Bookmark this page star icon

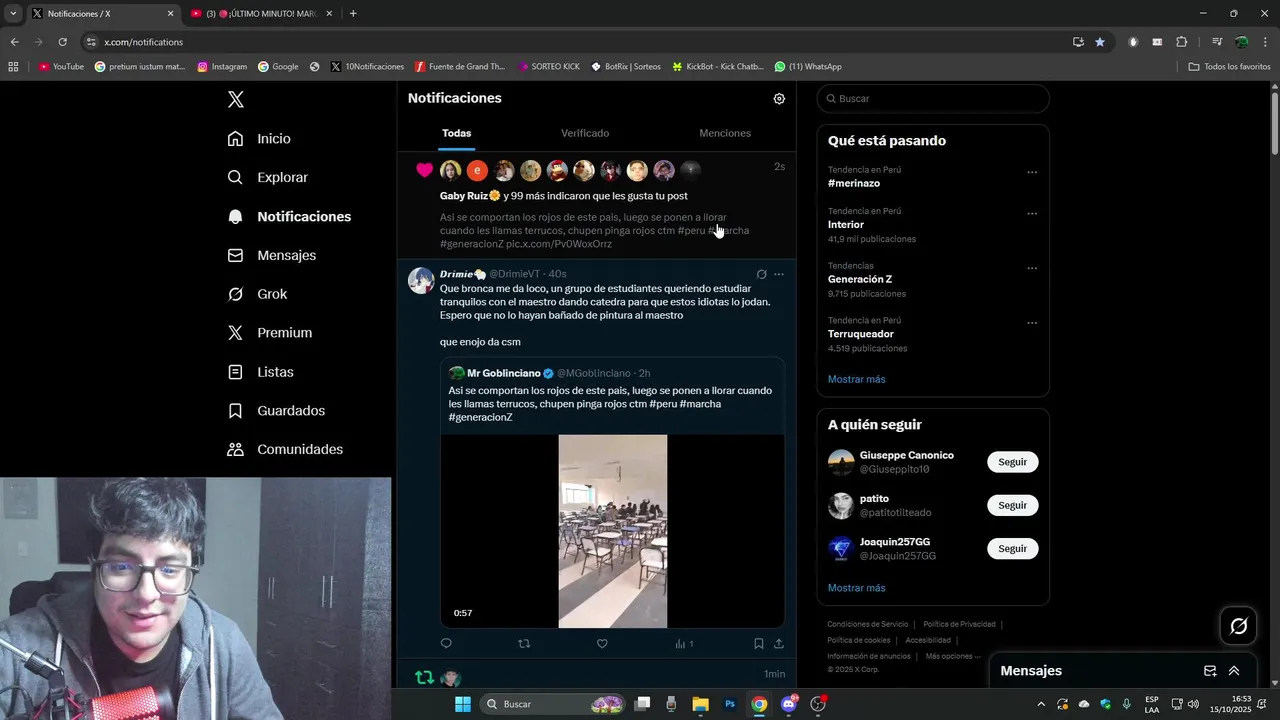pos(1100,42)
